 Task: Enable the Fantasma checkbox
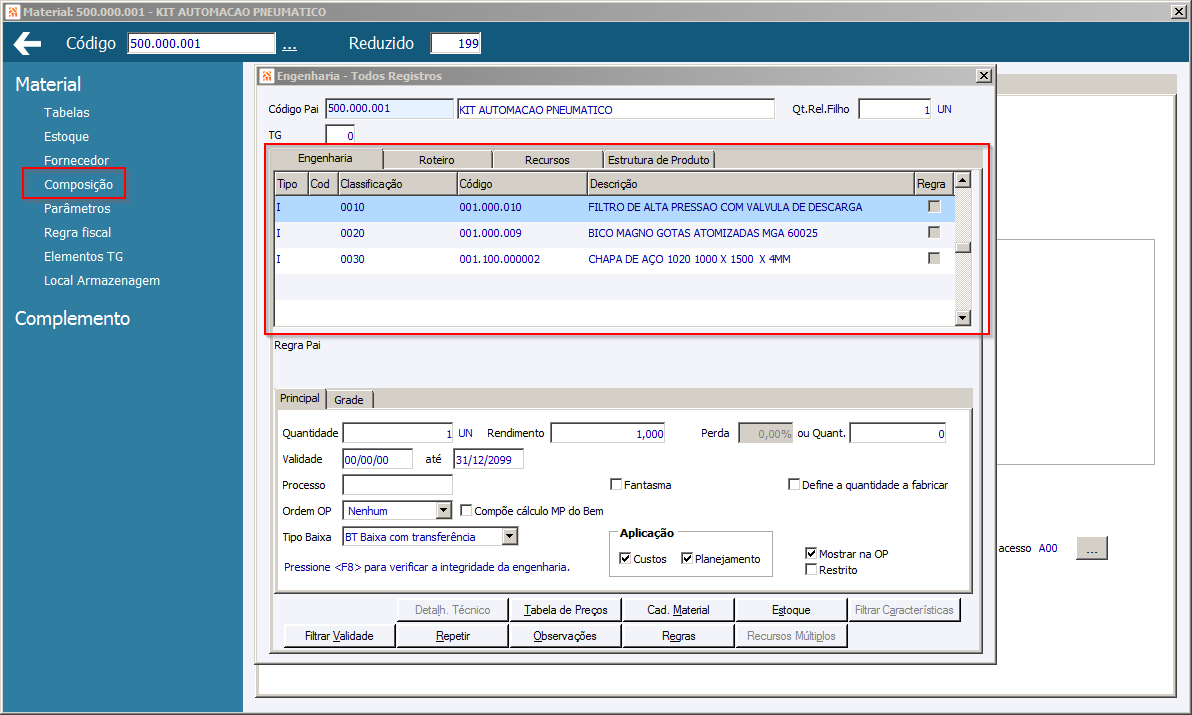pos(616,485)
